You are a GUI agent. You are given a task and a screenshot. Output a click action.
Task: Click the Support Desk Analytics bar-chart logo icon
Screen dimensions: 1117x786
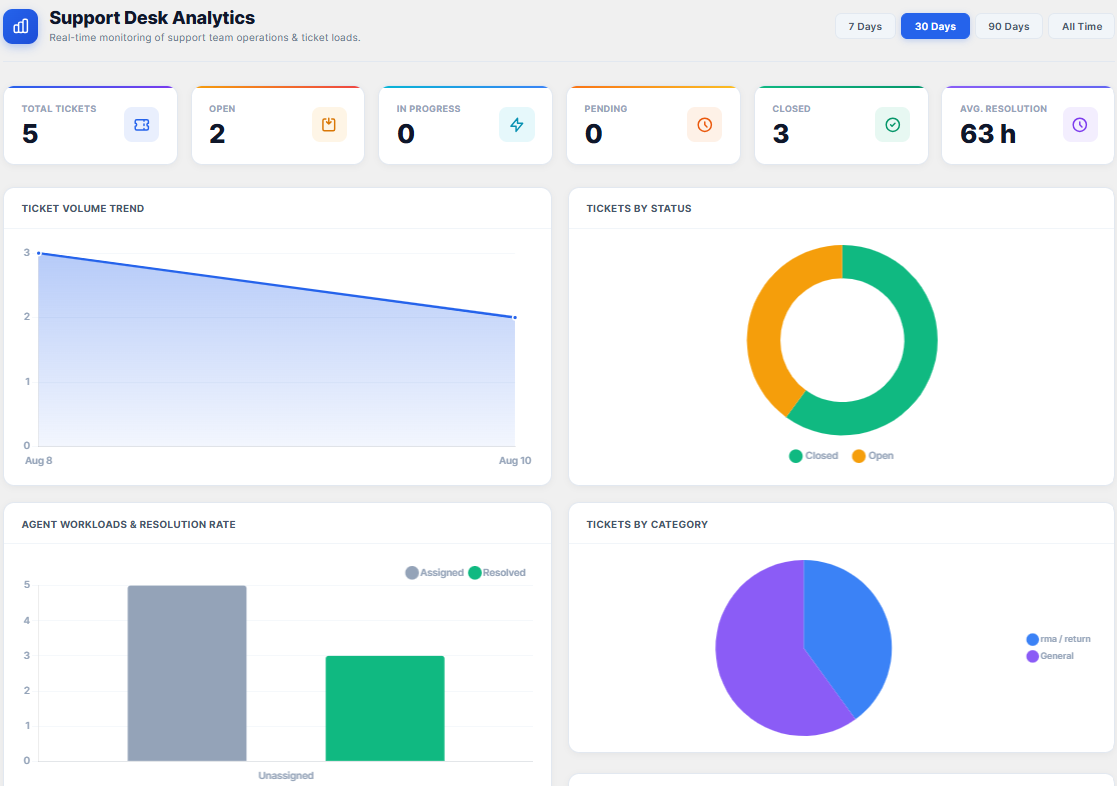[21, 26]
